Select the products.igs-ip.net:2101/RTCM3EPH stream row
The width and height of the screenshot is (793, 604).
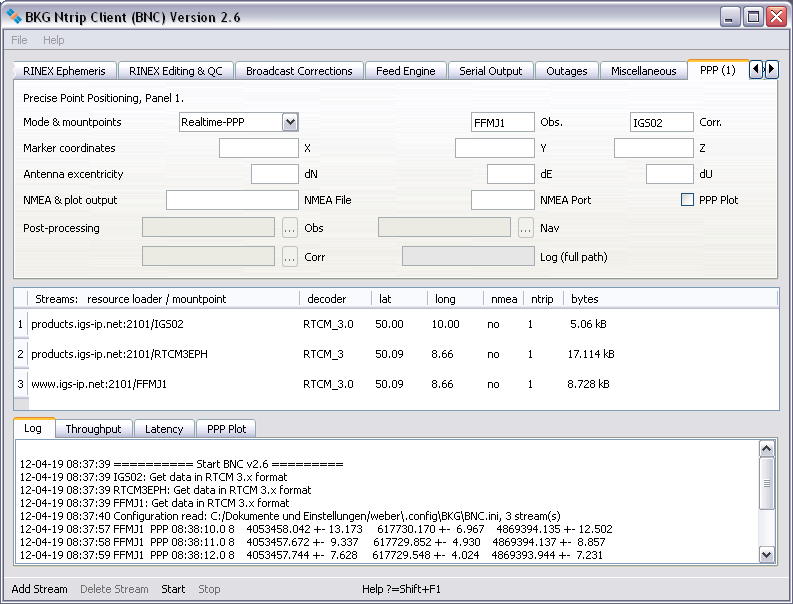tap(120, 354)
